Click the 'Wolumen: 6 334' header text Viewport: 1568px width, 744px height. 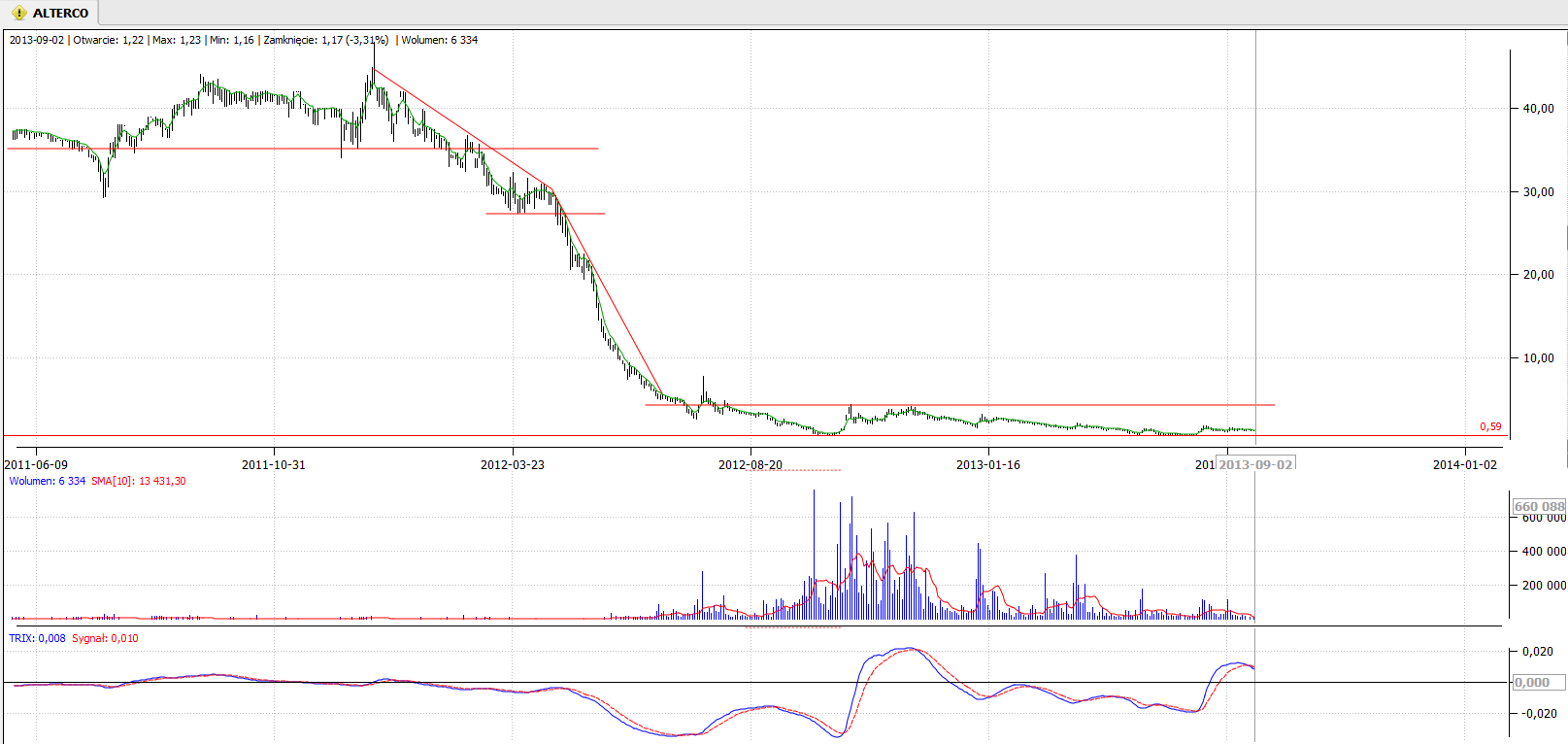(x=440, y=40)
